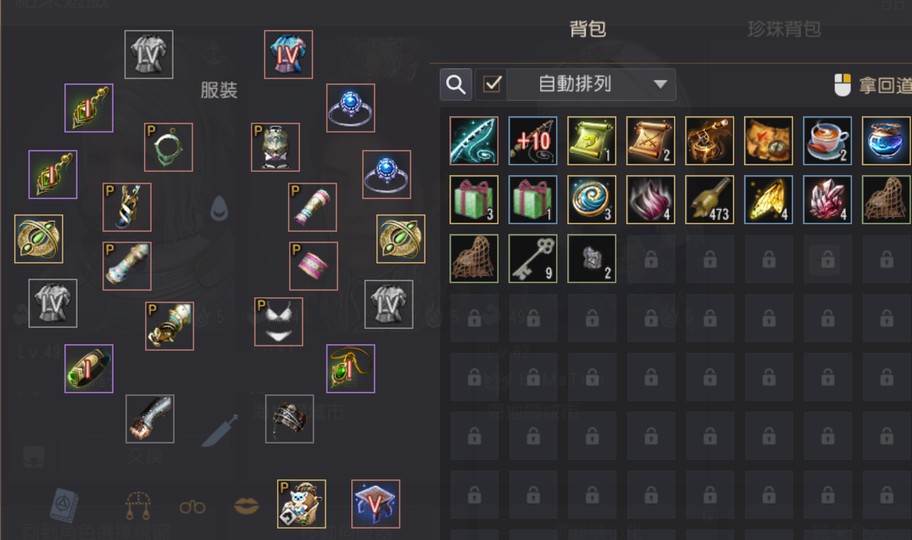Toggle the lips display icon
The image size is (912, 540).
pos(247,506)
